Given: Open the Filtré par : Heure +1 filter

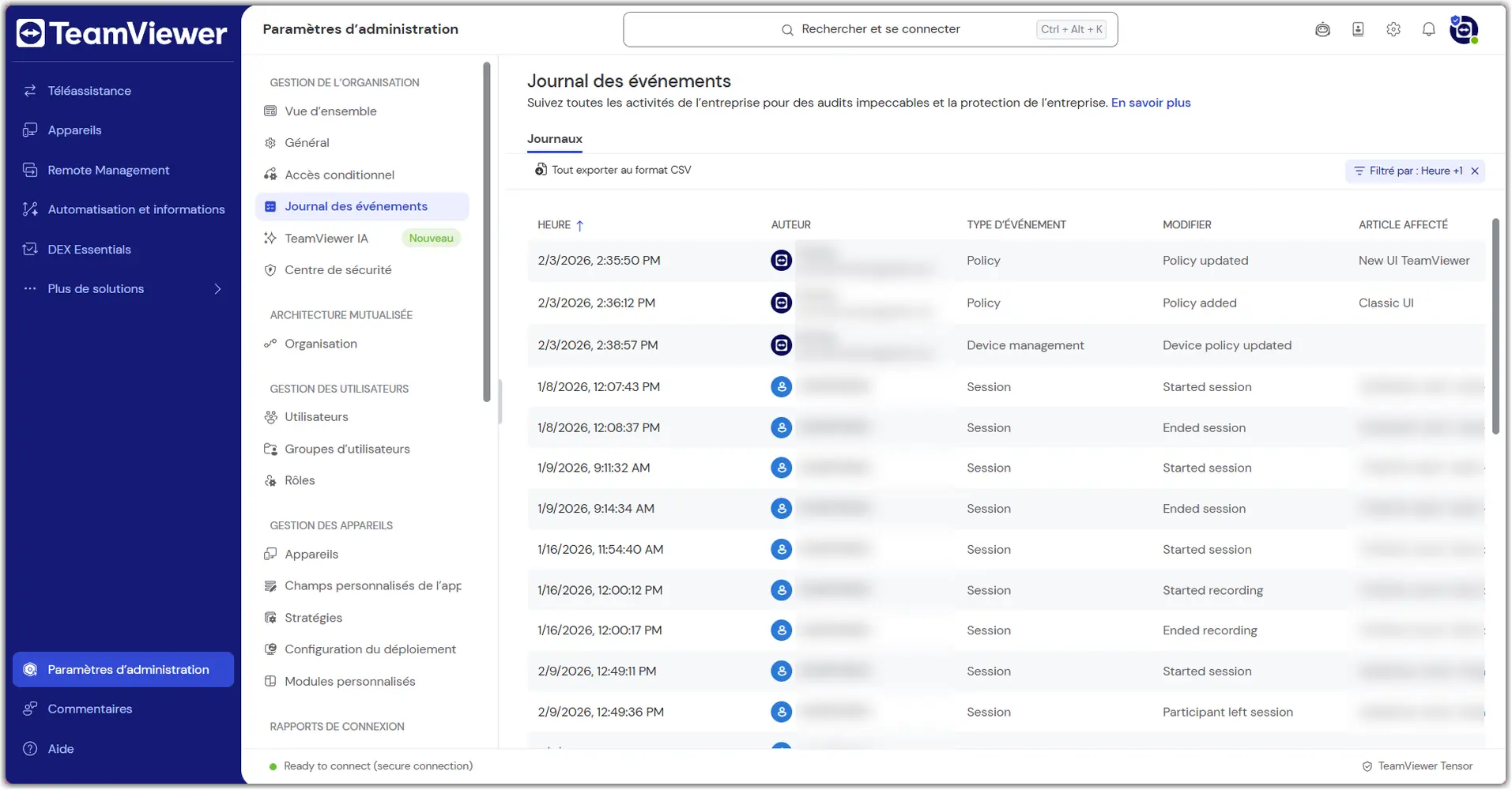Looking at the screenshot, I should [x=1408, y=171].
